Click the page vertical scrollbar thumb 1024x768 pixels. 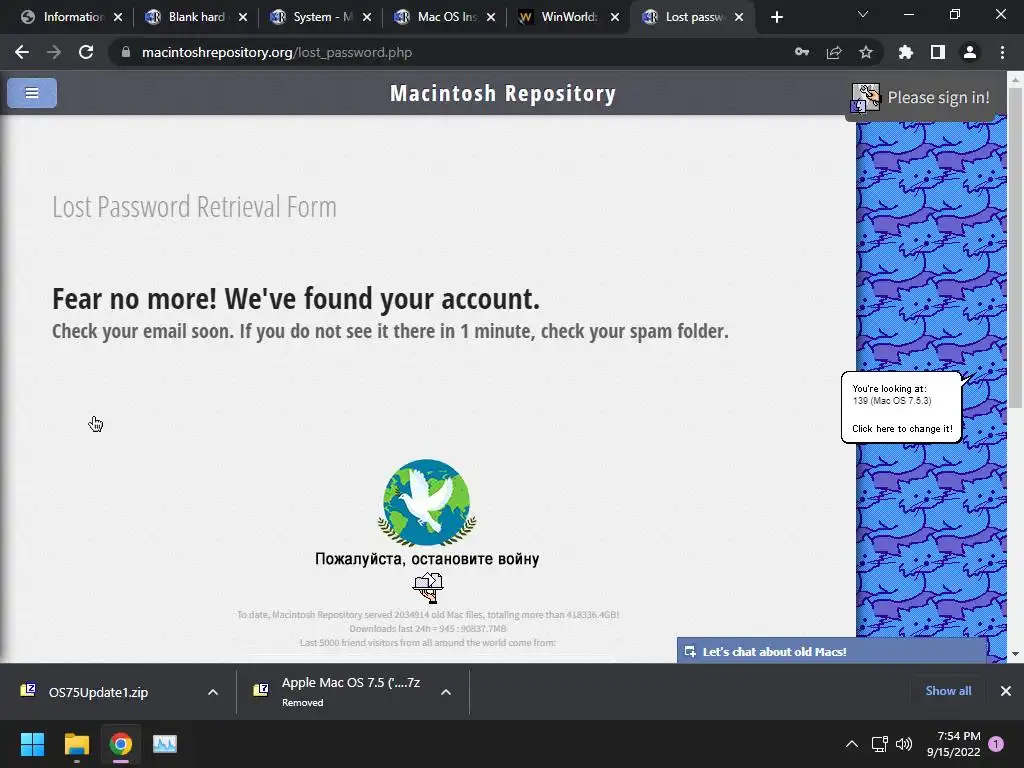[1015, 248]
